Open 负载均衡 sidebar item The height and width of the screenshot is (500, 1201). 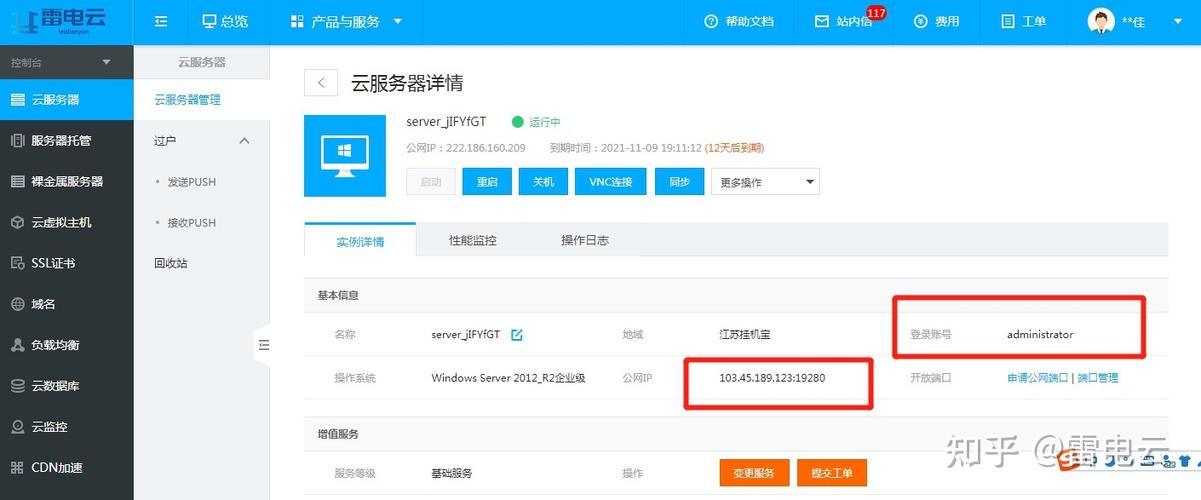coord(66,345)
